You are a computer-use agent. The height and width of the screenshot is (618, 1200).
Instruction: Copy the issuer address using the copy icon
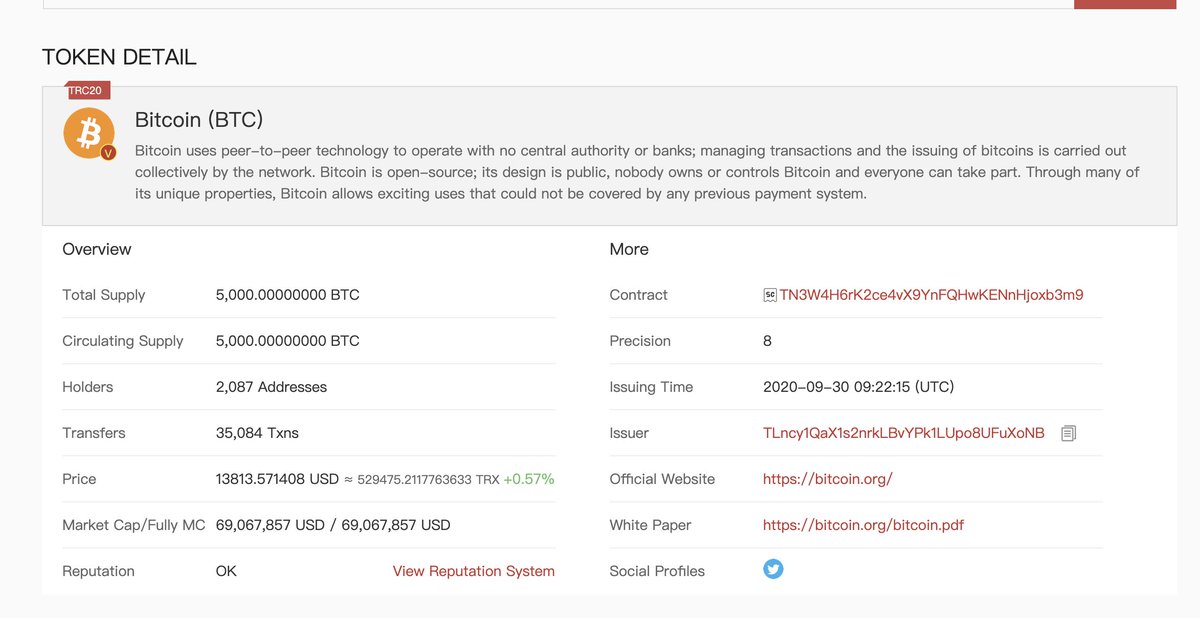[x=1069, y=434]
